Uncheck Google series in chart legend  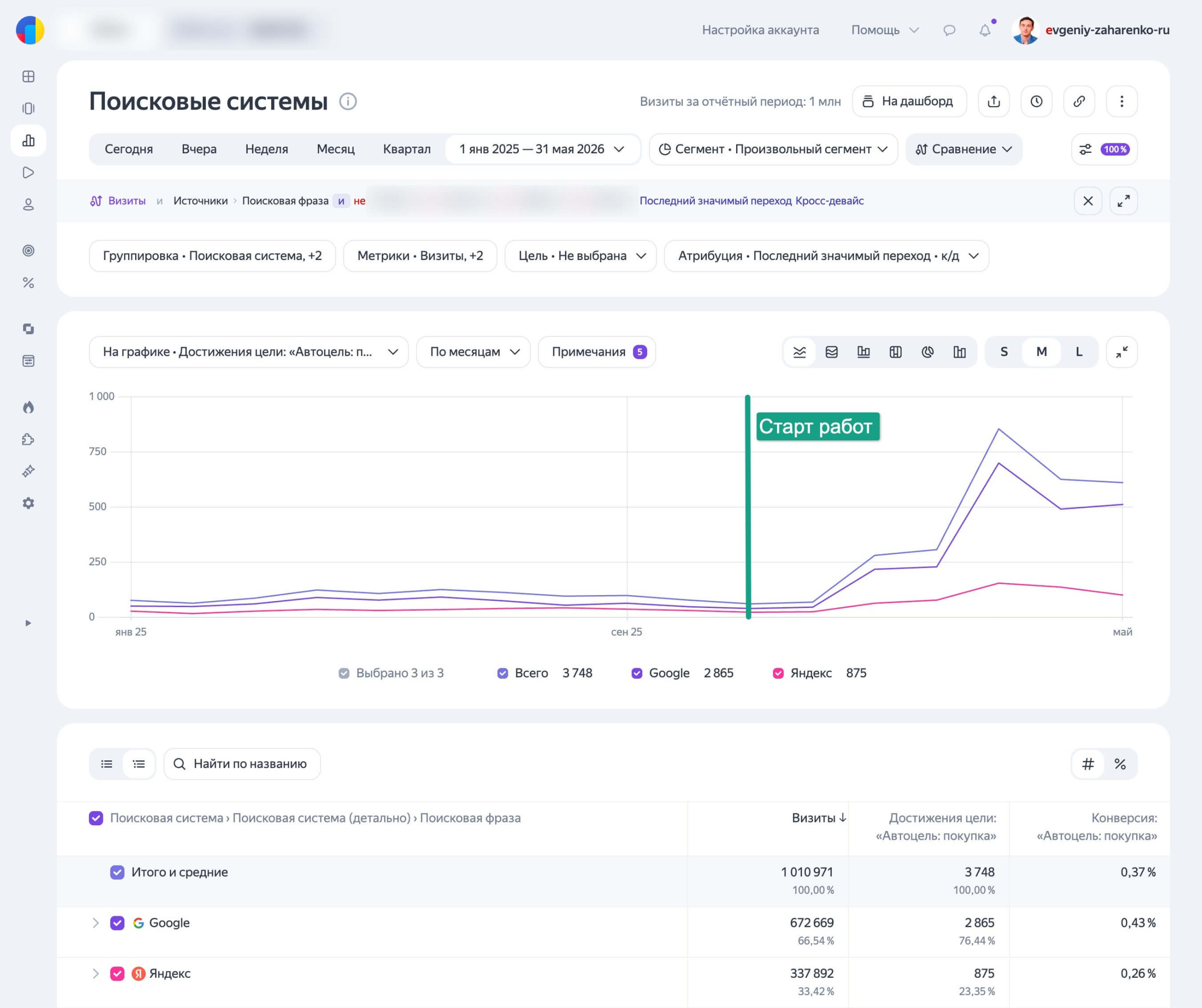[x=637, y=673]
